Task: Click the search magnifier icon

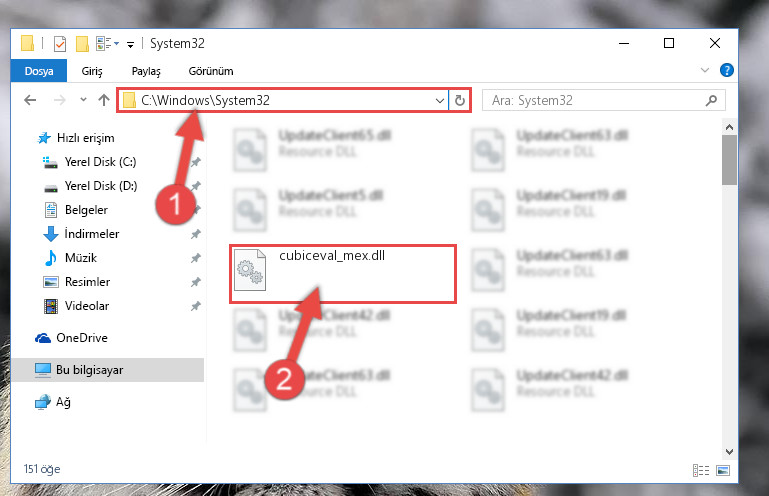Action: (x=711, y=101)
